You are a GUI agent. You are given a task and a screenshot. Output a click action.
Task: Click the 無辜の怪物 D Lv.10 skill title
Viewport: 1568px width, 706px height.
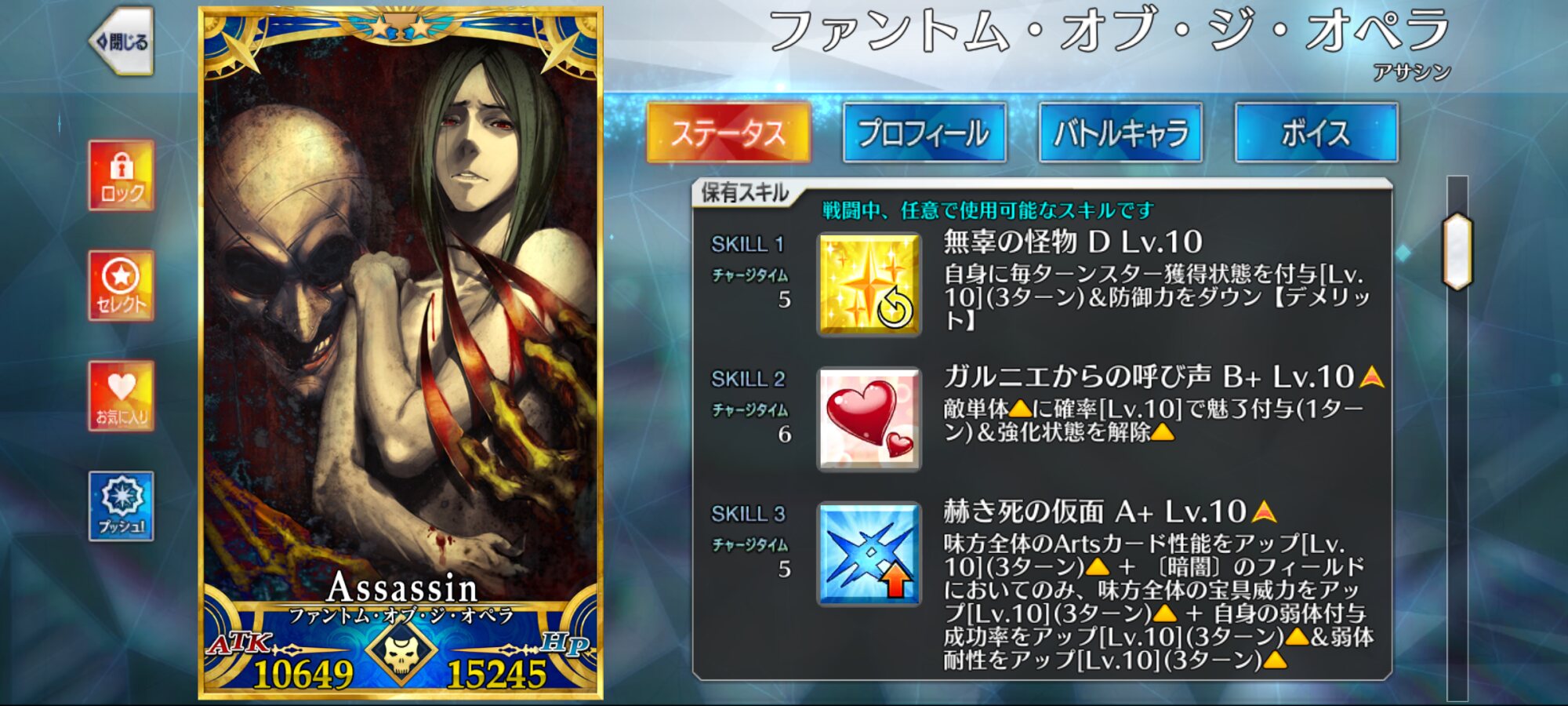[x=1073, y=242]
